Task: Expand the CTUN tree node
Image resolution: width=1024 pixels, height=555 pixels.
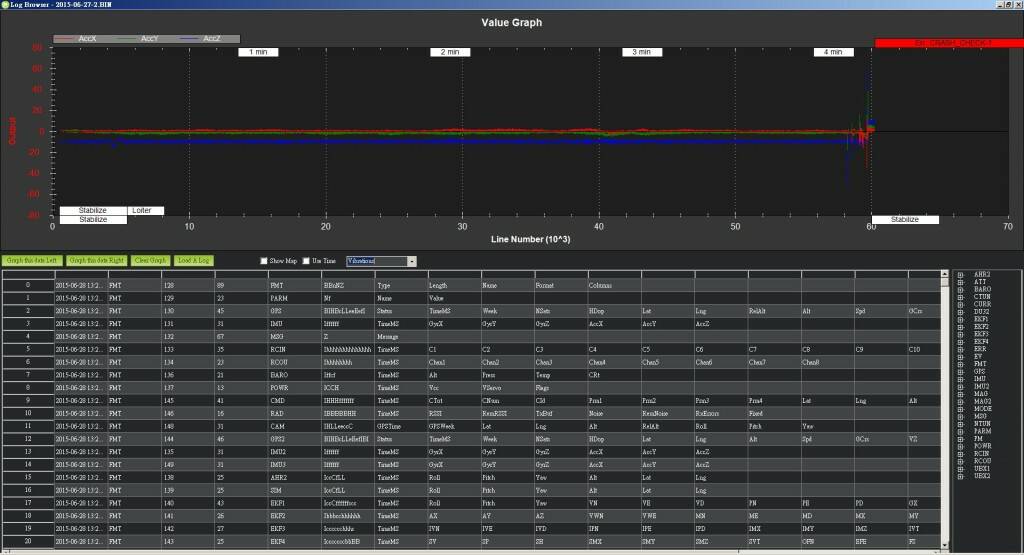Action: pos(961,297)
